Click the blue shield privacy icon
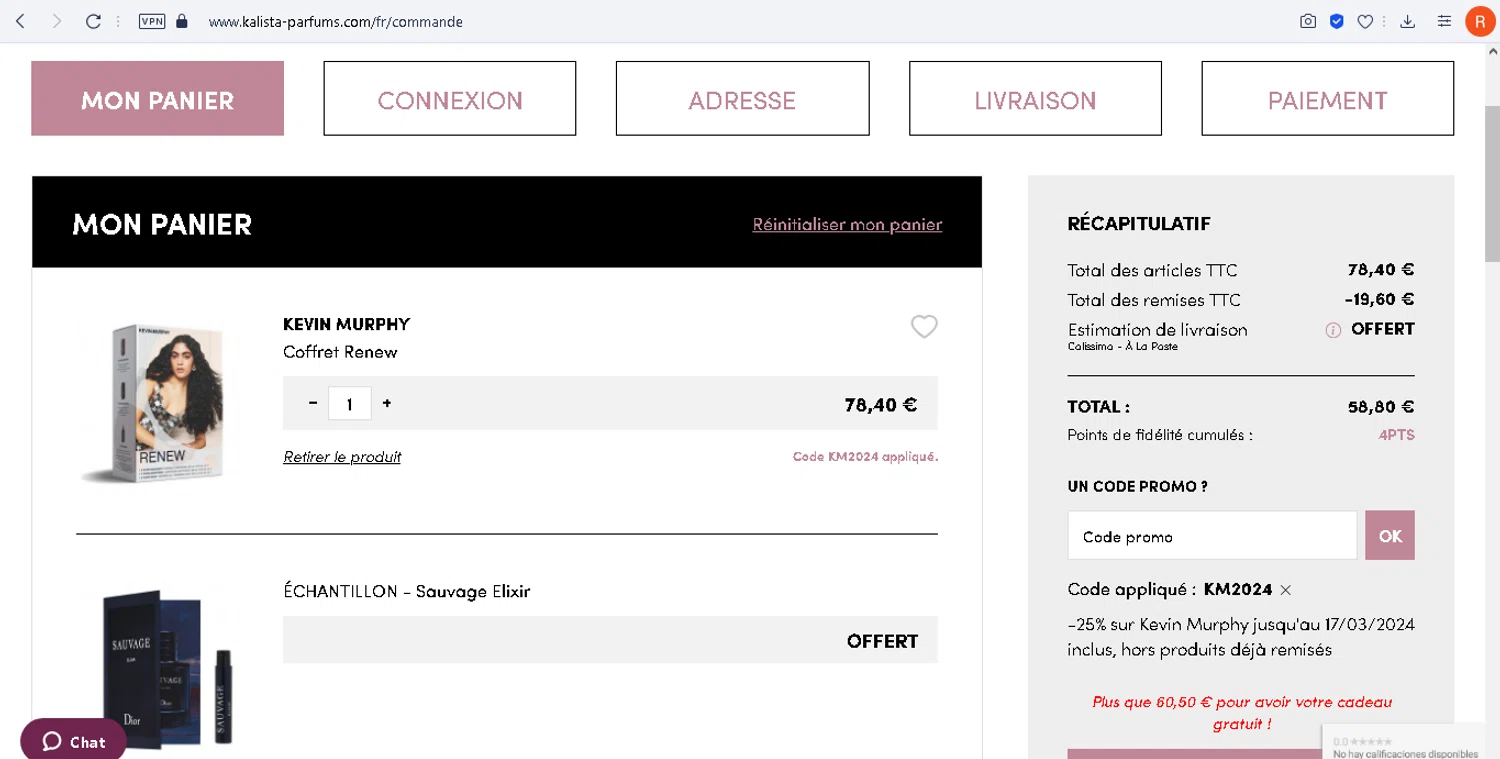Viewport: 1500px width, 759px height. (x=1337, y=21)
